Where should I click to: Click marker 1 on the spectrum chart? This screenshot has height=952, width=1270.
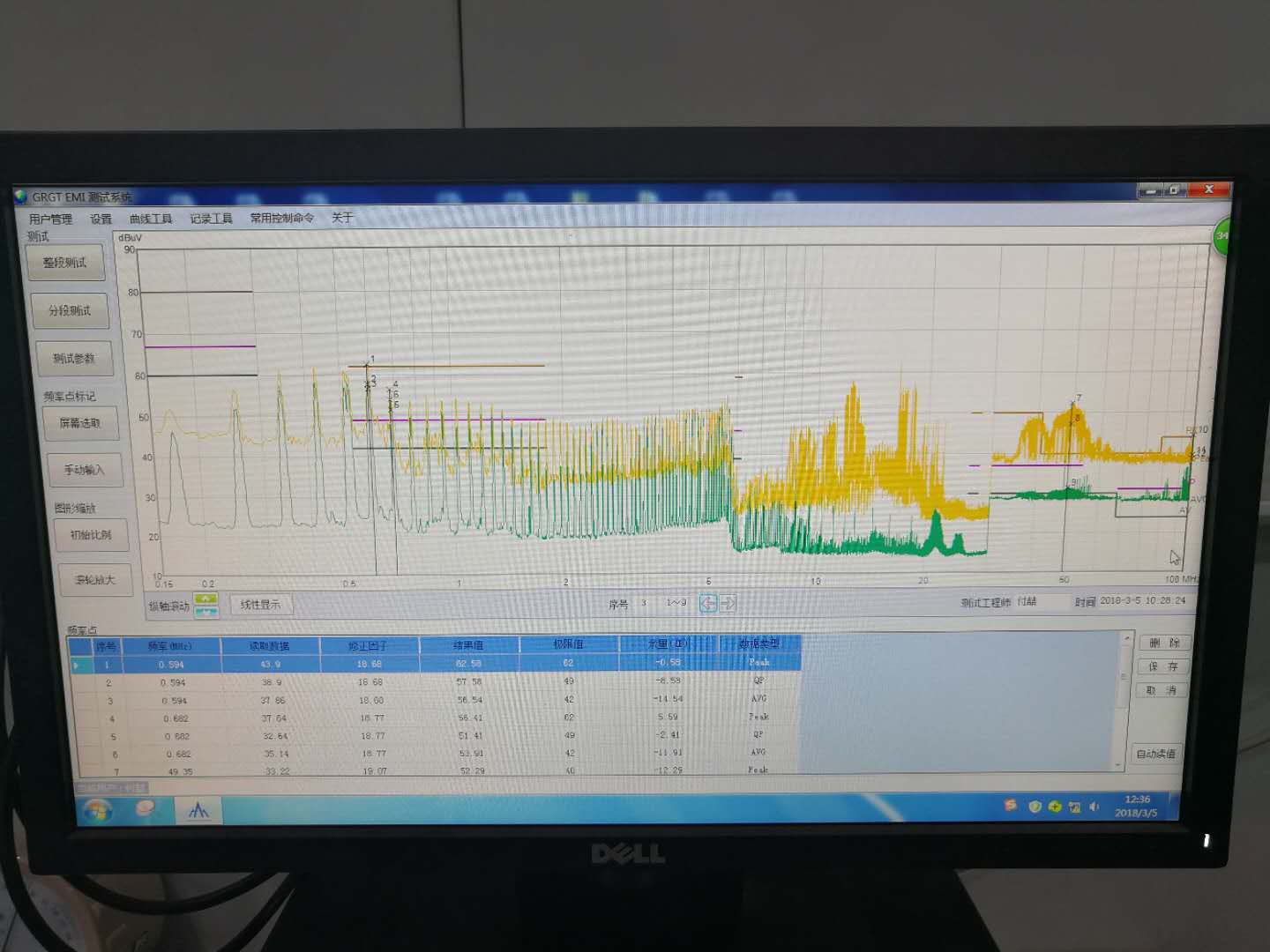point(372,359)
